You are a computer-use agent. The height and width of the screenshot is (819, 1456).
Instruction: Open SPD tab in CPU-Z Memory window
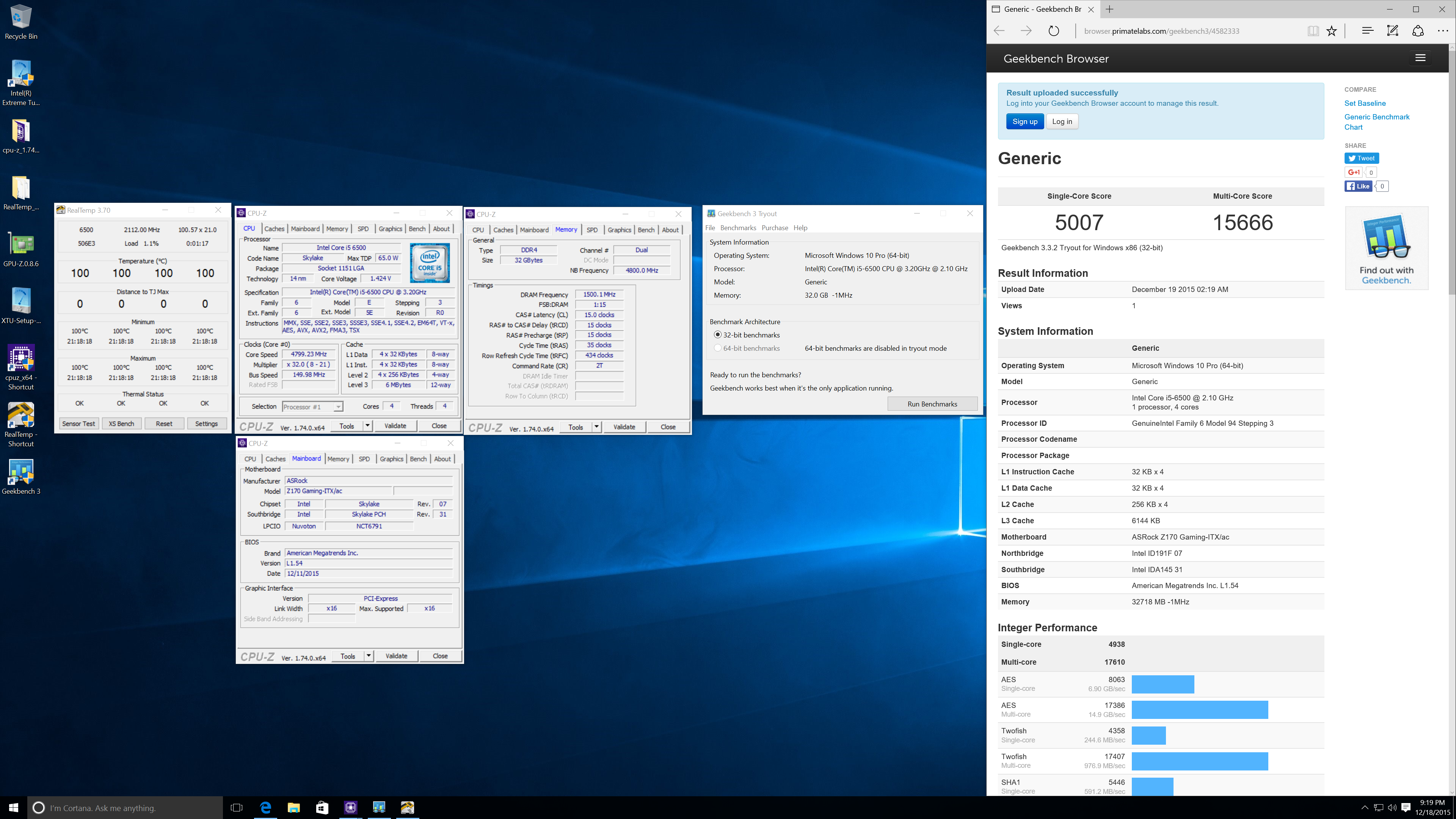(x=592, y=230)
